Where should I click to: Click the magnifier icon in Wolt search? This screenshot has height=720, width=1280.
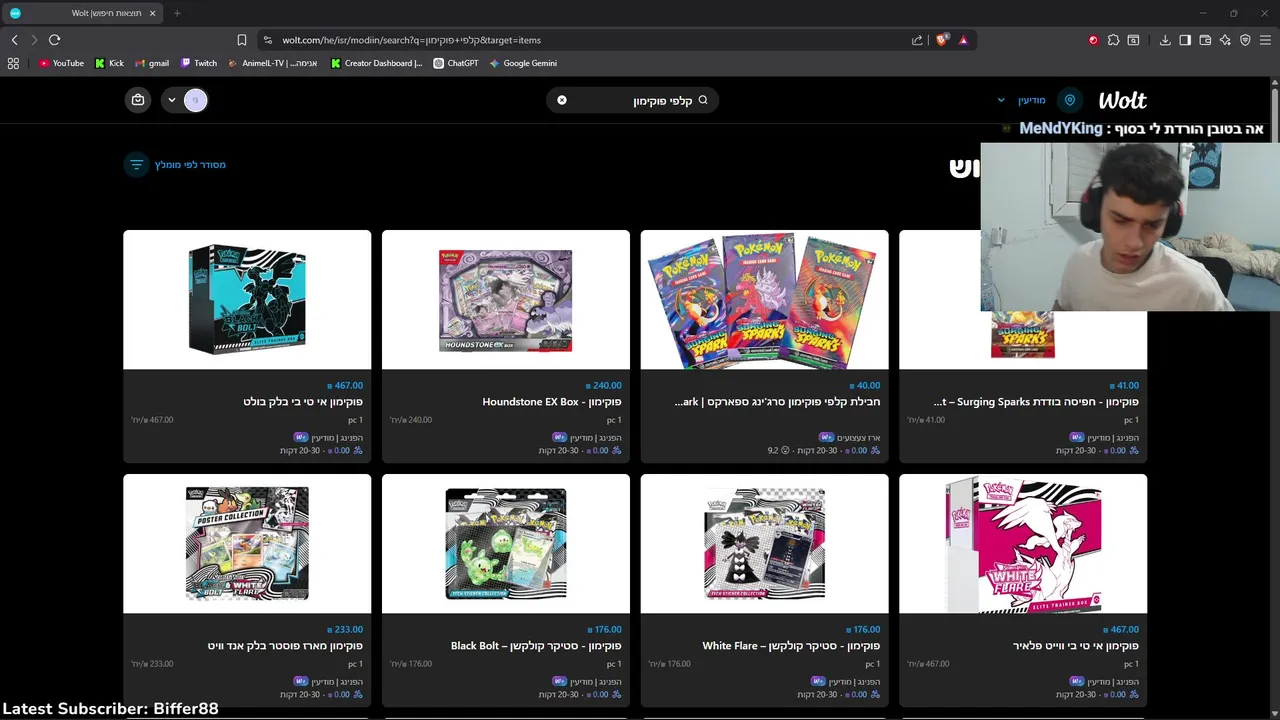703,100
